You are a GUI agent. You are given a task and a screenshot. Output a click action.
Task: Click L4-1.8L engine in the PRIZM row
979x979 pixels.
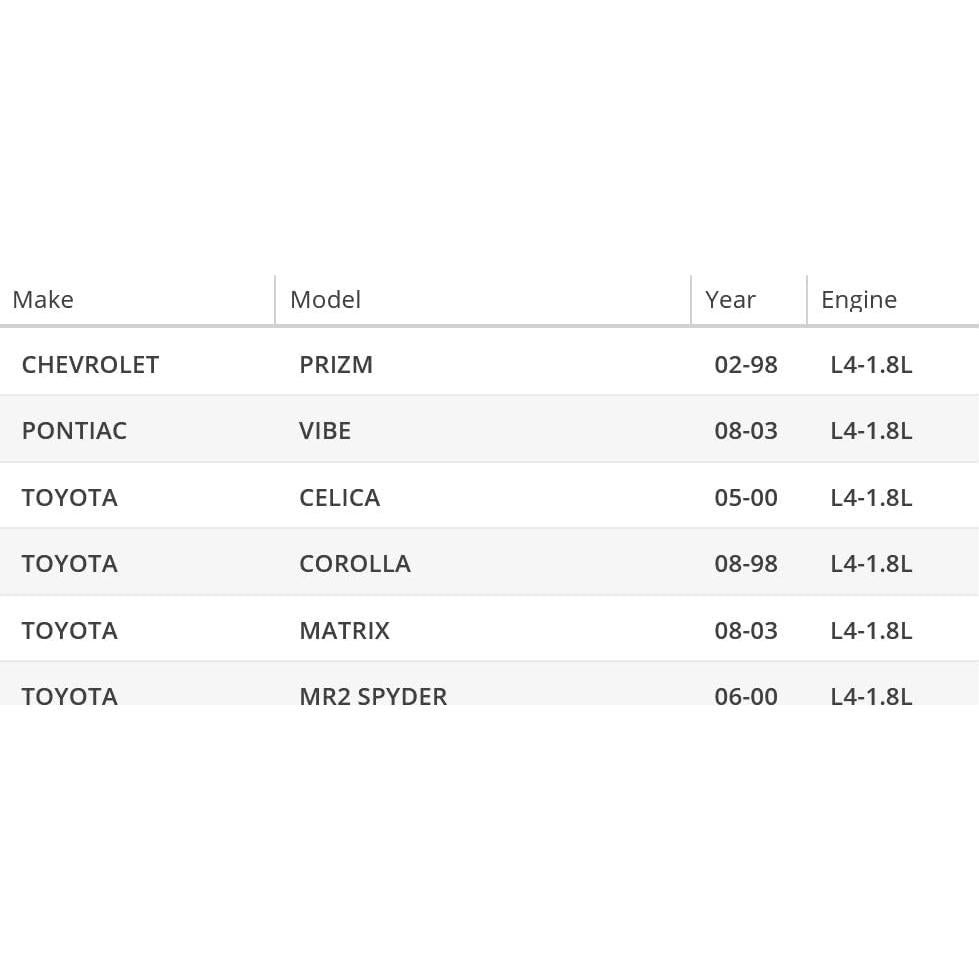871,365
